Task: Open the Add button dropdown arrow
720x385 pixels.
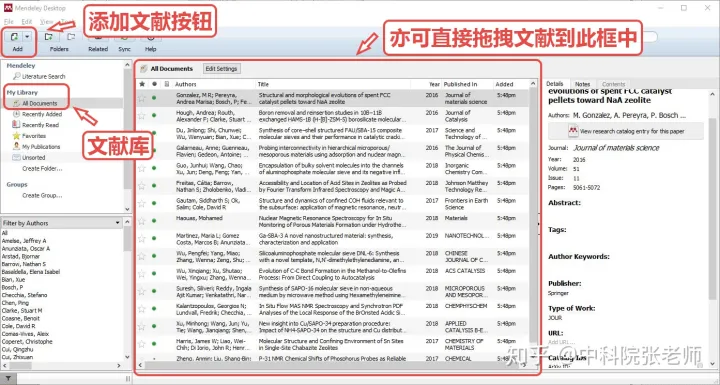Action: (x=27, y=37)
